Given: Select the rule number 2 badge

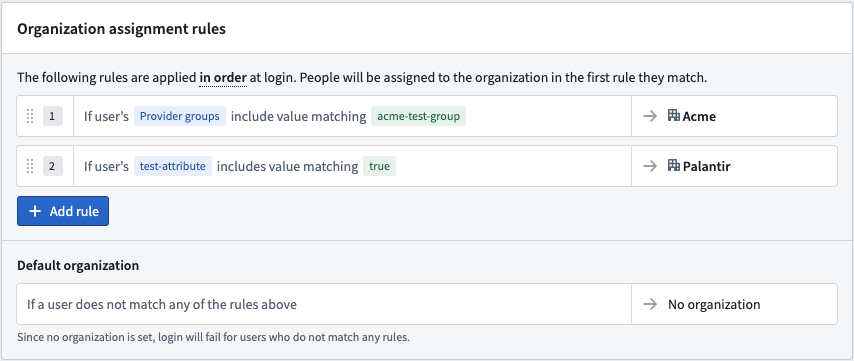Looking at the screenshot, I should [53, 166].
